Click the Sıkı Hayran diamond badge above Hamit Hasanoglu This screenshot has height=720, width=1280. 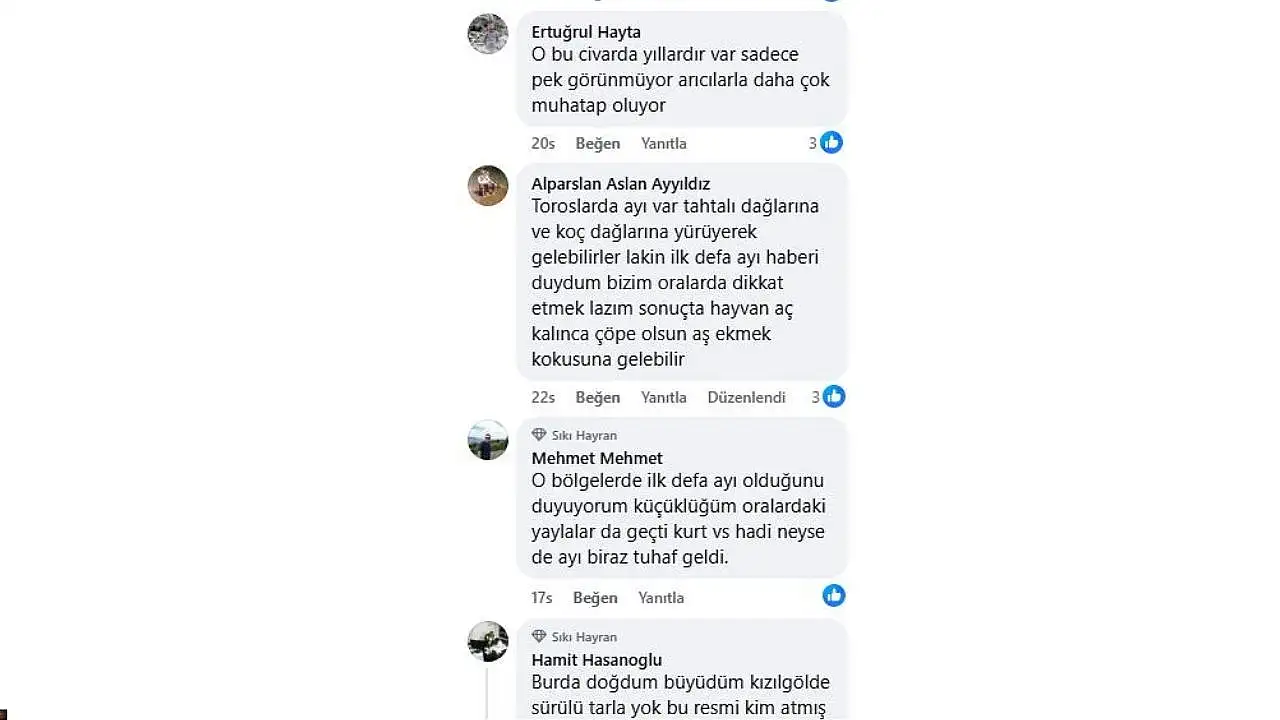539,637
